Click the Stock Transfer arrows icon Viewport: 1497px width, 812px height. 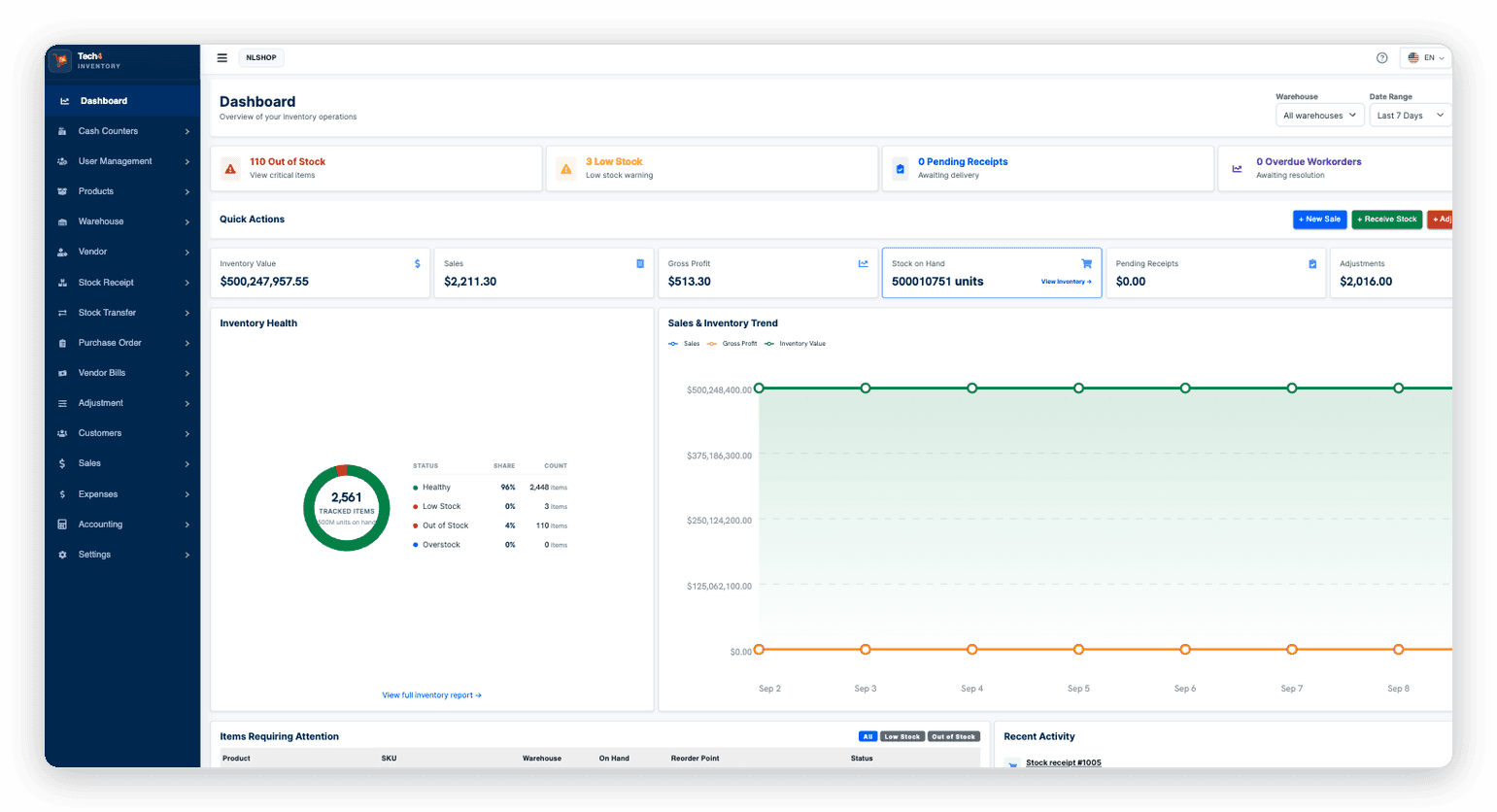point(62,313)
